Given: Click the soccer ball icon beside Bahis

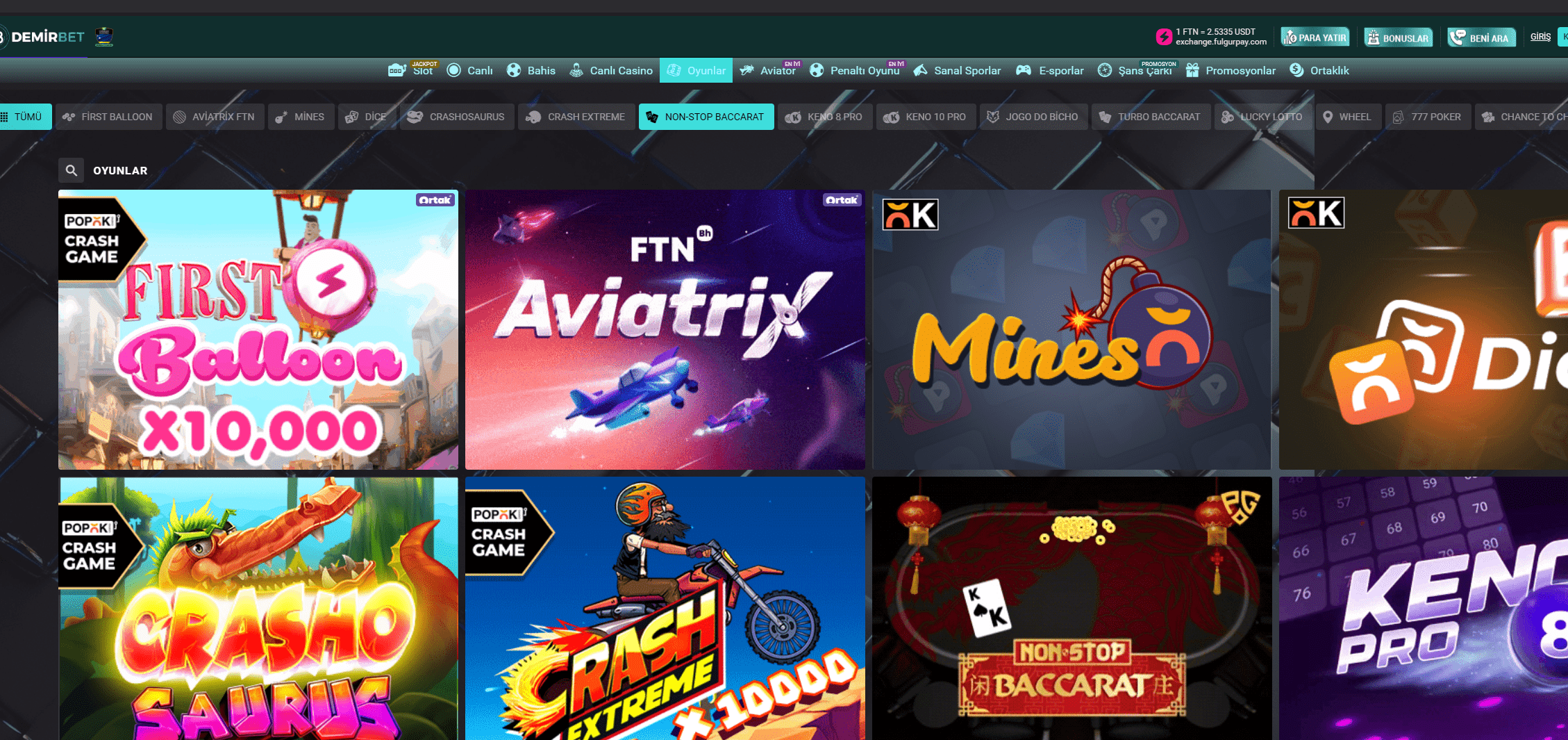Looking at the screenshot, I should coord(514,70).
